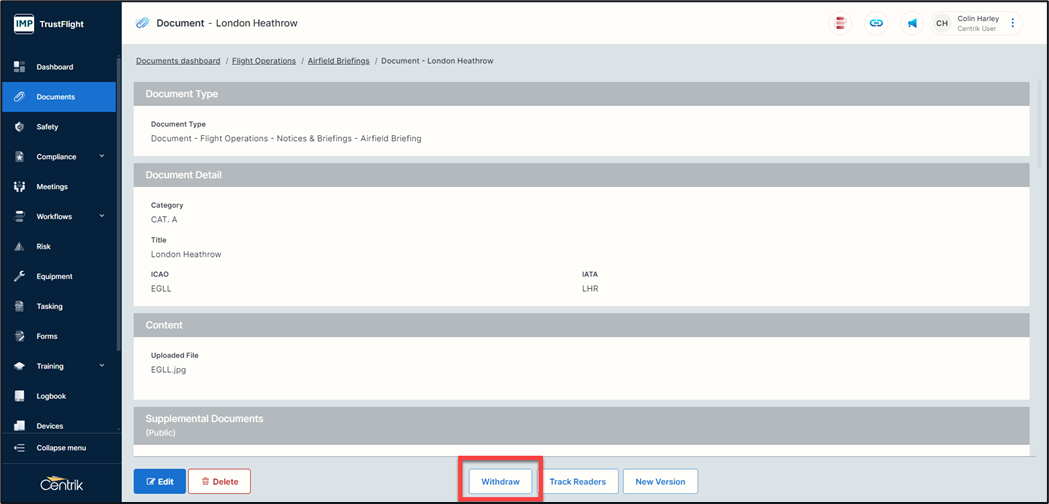Click the Title value London Heathrow
Screen dimensions: 1049x504
pos(186,254)
